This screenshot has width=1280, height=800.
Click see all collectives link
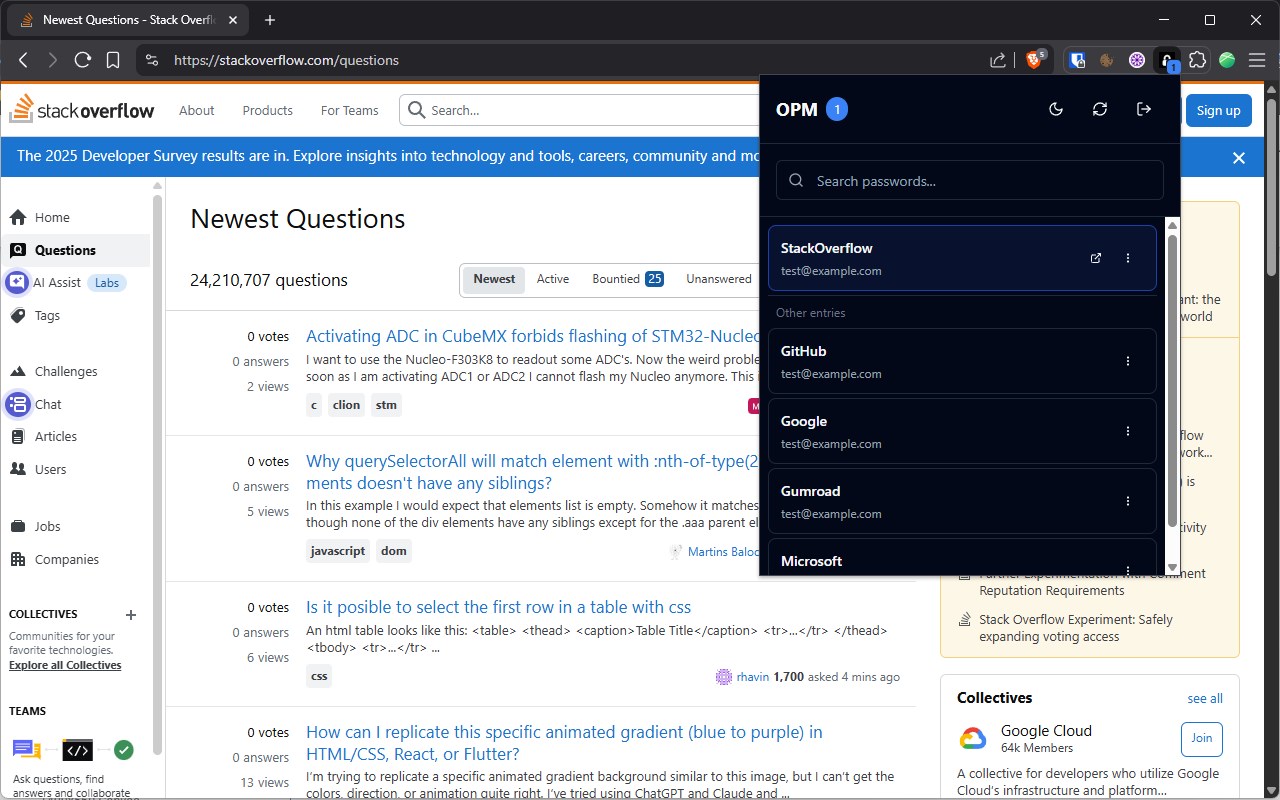tap(1205, 698)
